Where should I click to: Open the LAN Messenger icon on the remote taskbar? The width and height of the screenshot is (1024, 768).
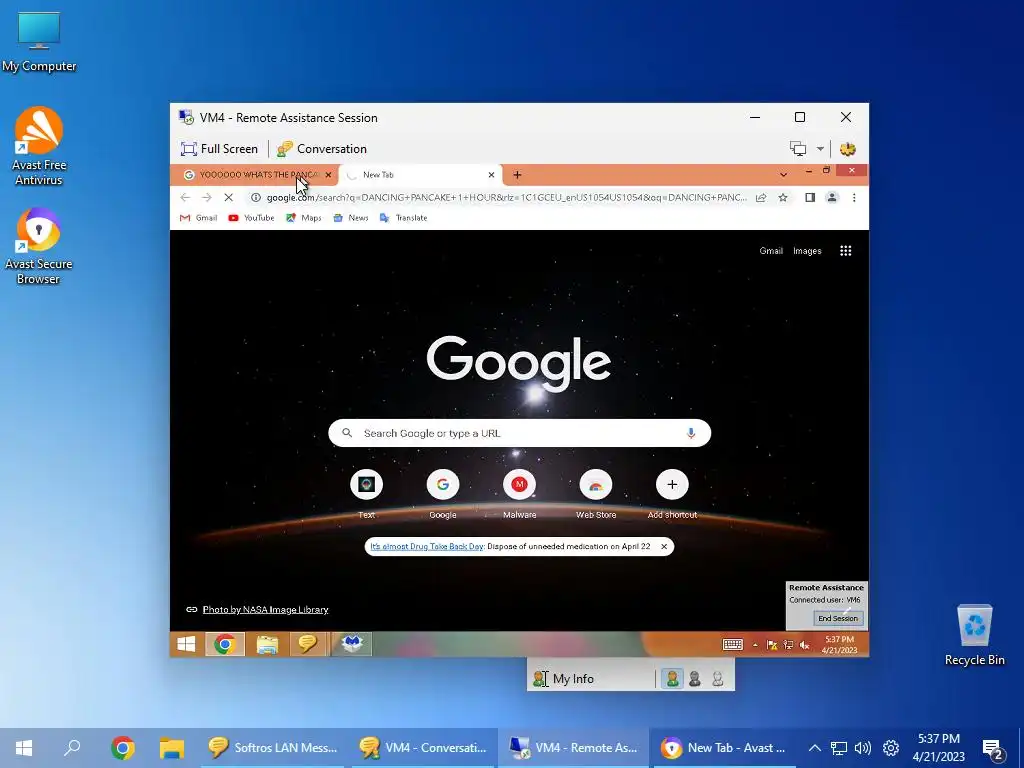pos(308,644)
